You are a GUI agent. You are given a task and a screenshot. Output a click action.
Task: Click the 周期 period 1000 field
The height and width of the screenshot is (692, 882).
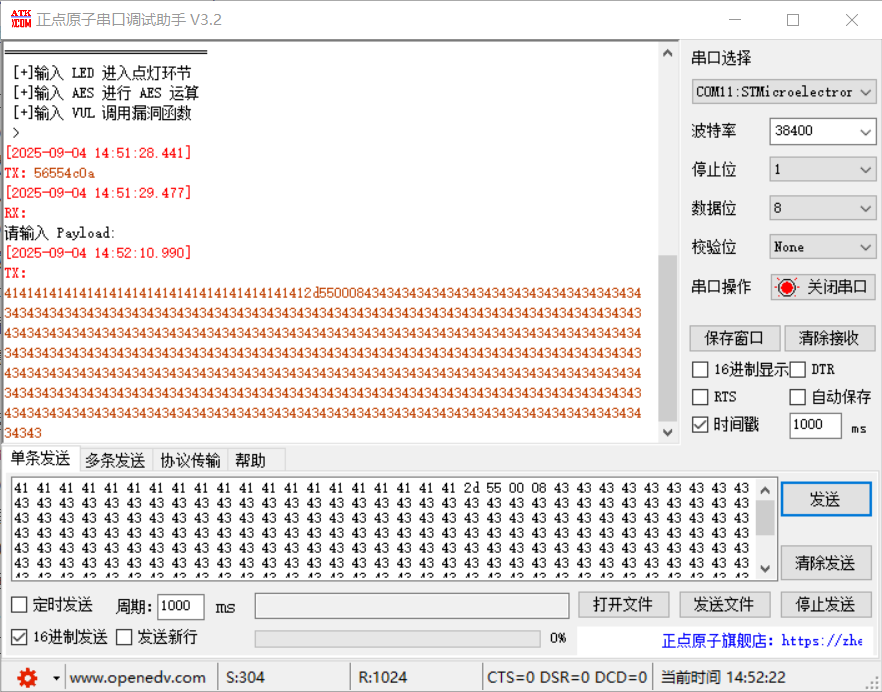tap(181, 606)
